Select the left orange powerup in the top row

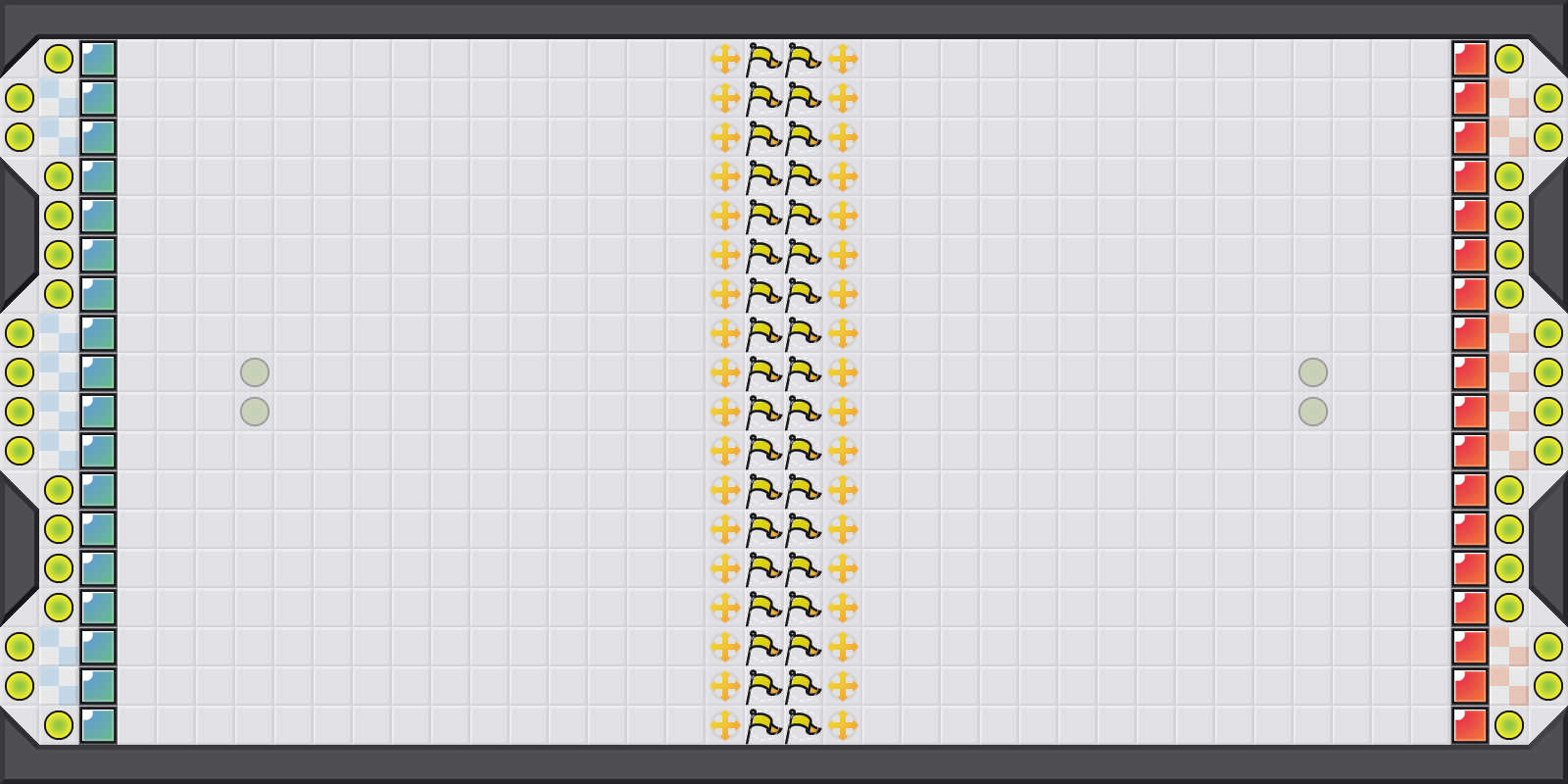pyautogui.click(x=725, y=59)
